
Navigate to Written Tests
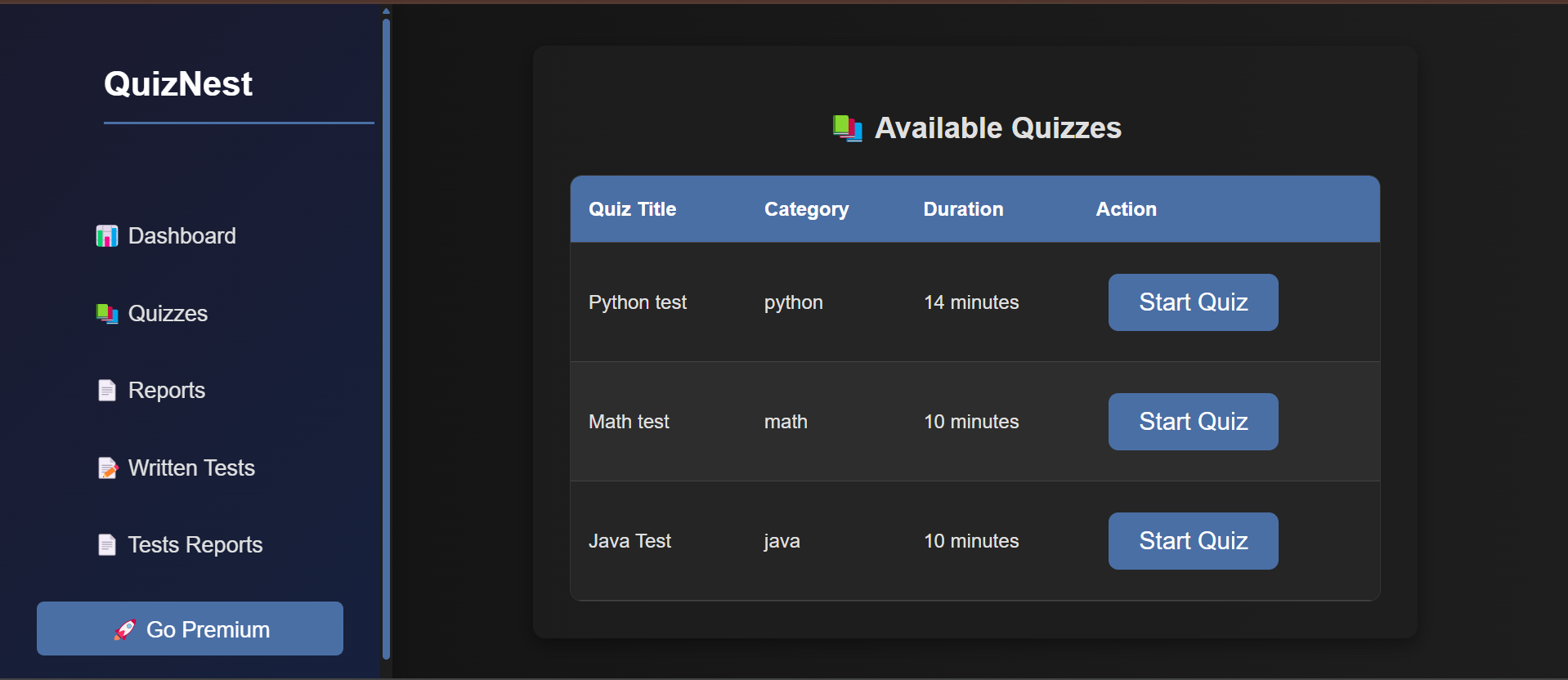coord(191,468)
